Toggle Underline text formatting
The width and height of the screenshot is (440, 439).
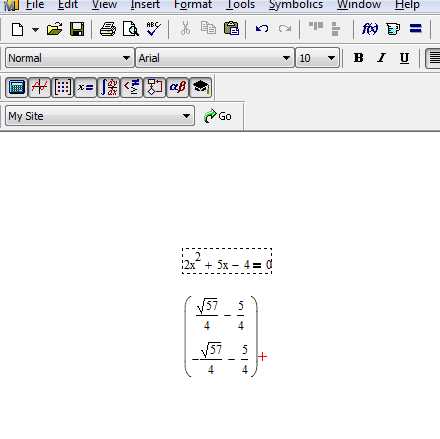tap(404, 58)
